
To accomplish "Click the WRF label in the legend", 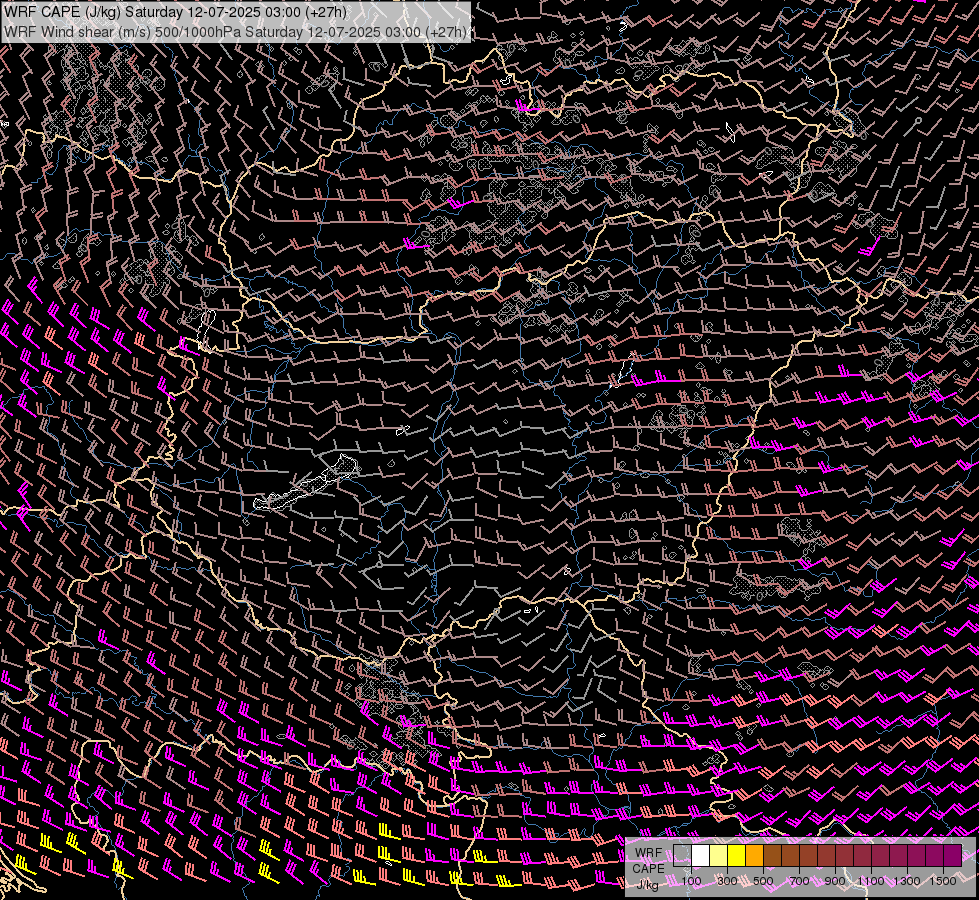I will tap(648, 853).
